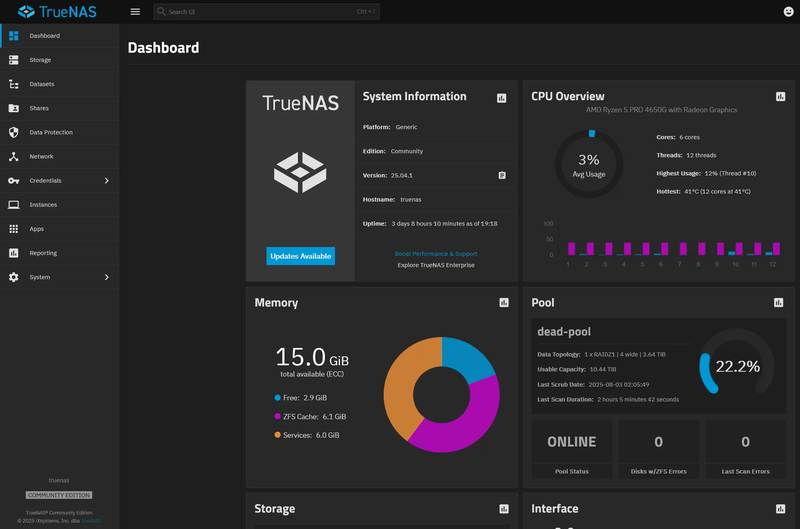
Task: Open Boost Performance & Support link
Action: [x=436, y=254]
